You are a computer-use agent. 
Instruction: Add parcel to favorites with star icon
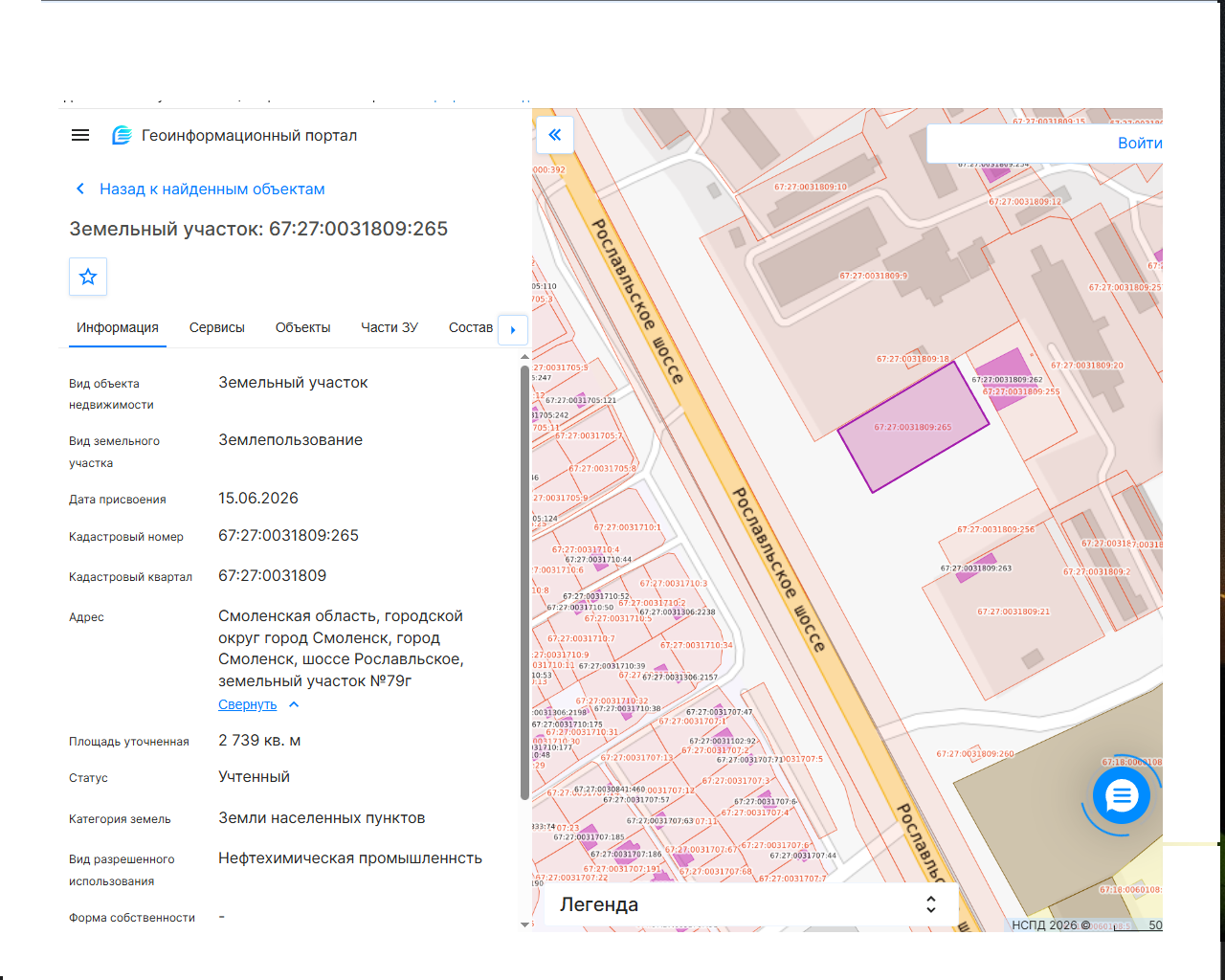88,277
